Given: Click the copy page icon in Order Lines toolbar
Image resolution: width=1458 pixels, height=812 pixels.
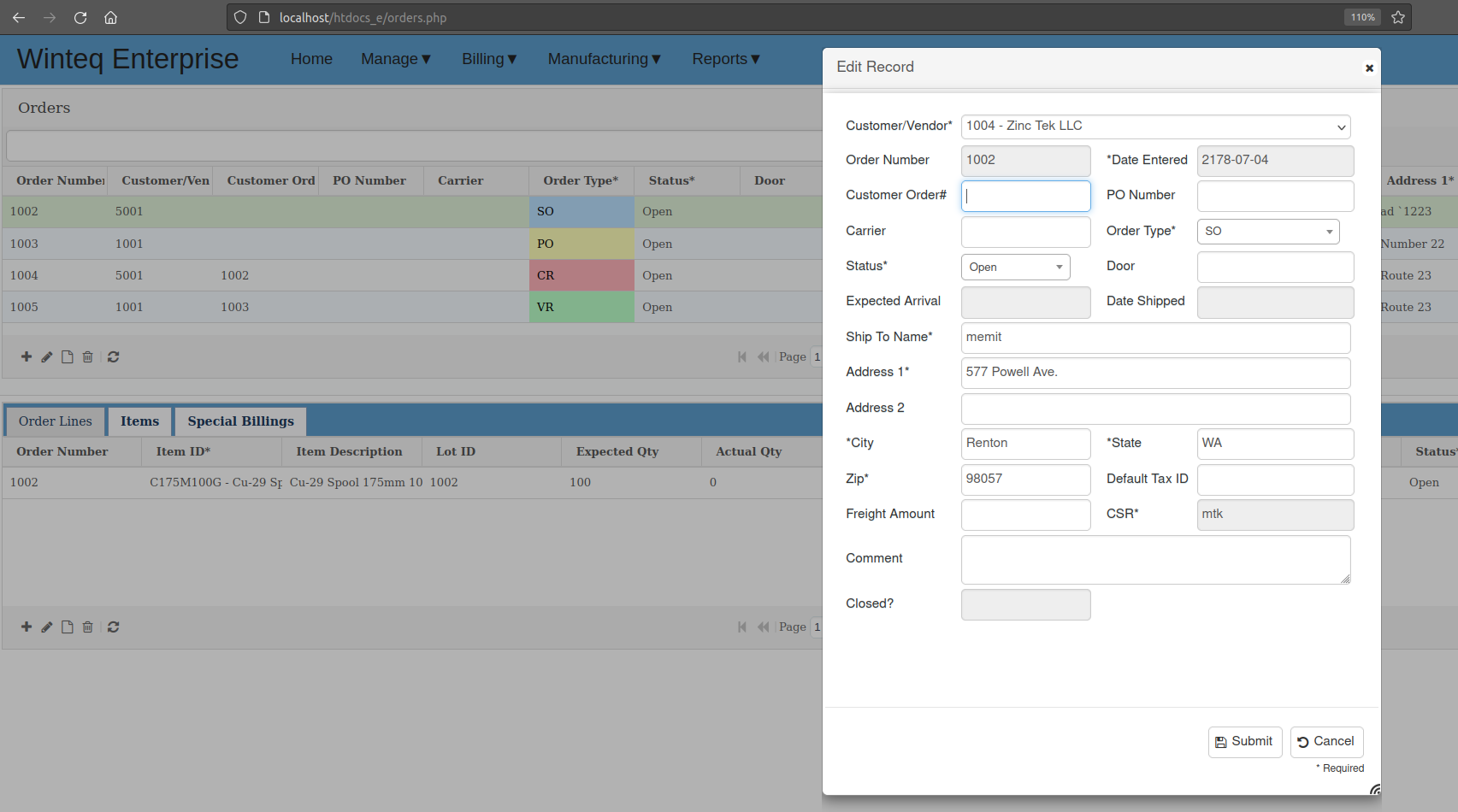Looking at the screenshot, I should pyautogui.click(x=68, y=627).
